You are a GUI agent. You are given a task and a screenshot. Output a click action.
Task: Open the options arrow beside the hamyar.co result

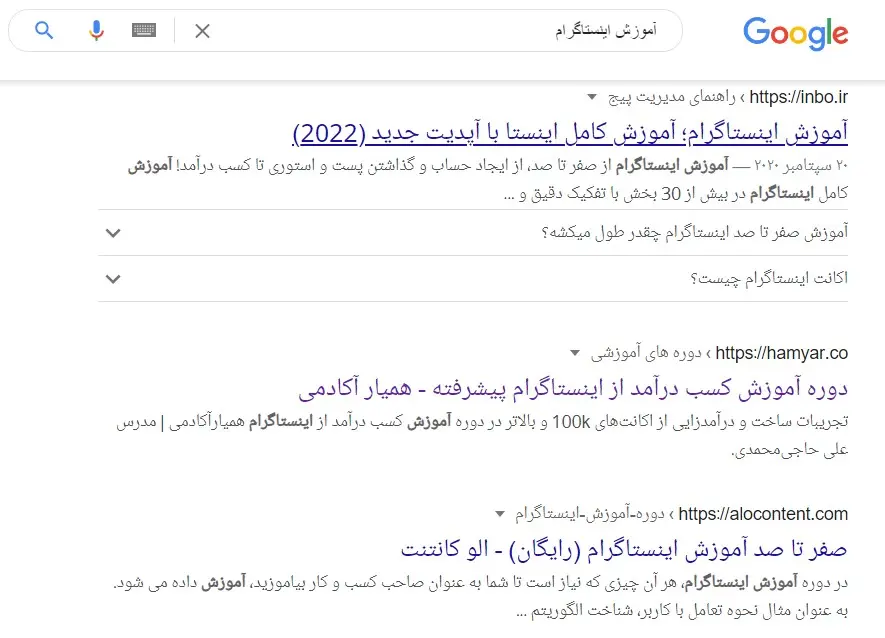click(574, 352)
